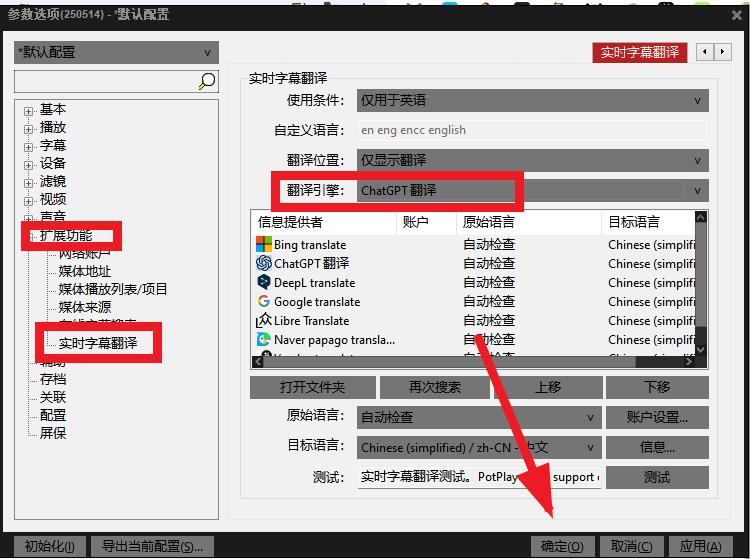The height and width of the screenshot is (559, 750).
Task: Open the 翻译位置 dropdown
Action: [x=532, y=160]
